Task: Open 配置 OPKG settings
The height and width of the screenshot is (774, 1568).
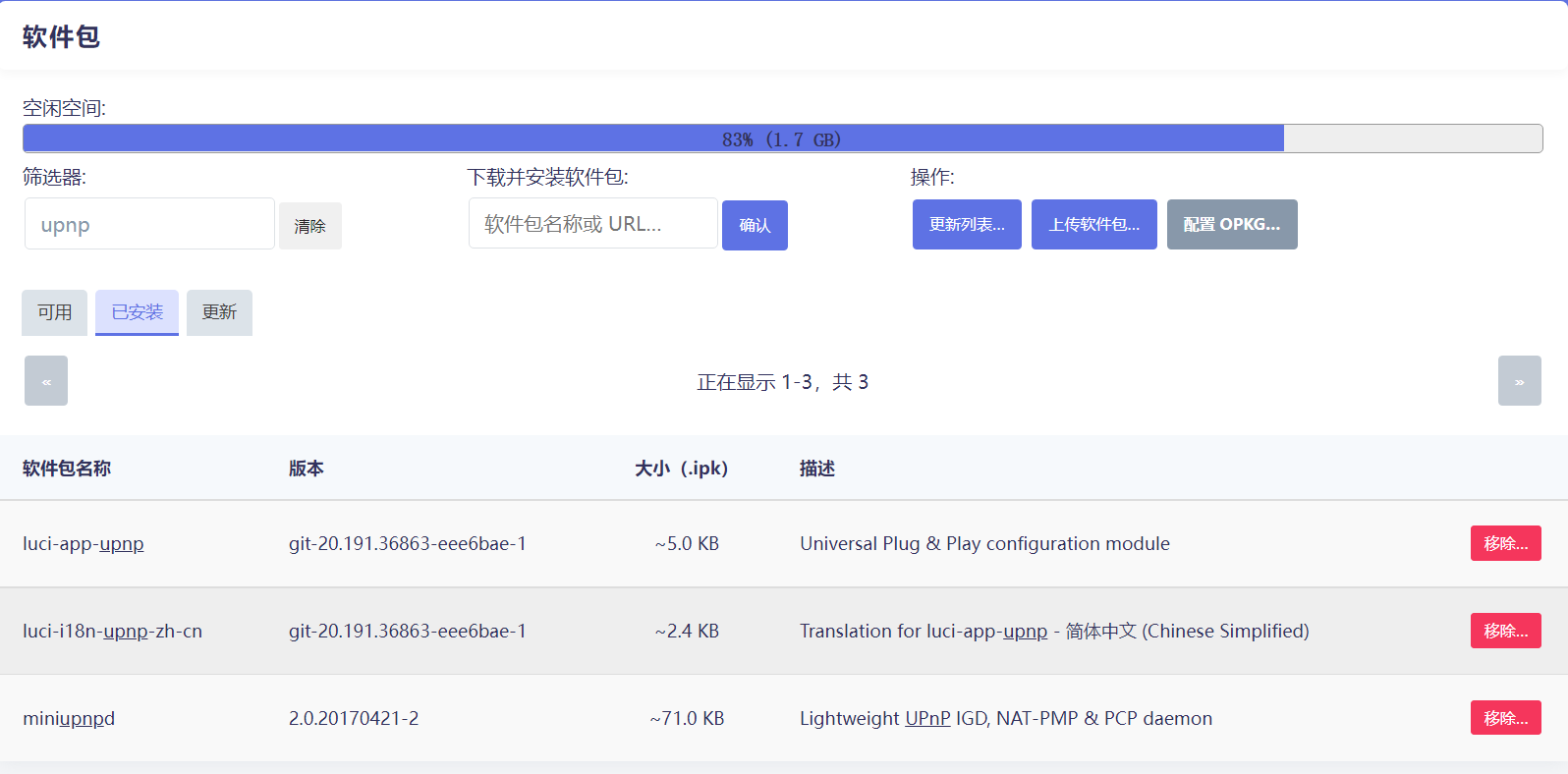Action: 1231,225
